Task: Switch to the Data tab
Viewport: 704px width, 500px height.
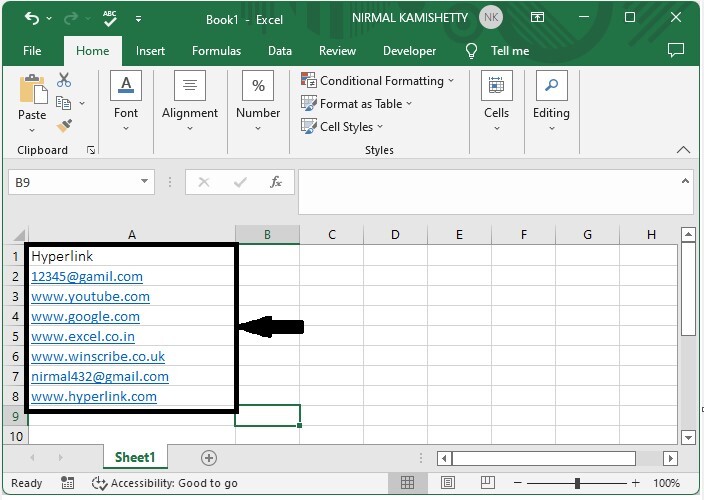Action: click(x=280, y=51)
